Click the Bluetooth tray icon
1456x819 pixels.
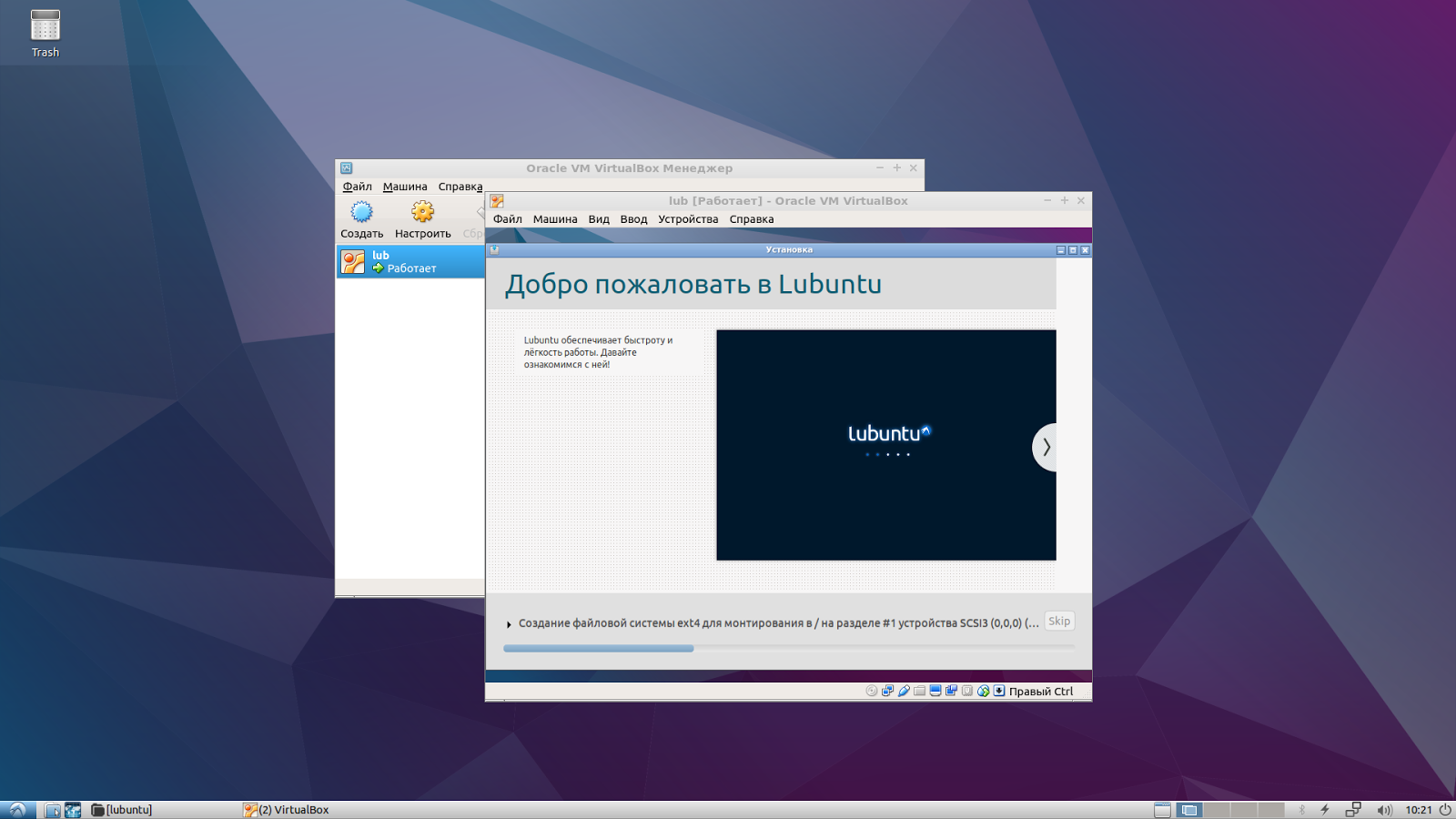1302,810
